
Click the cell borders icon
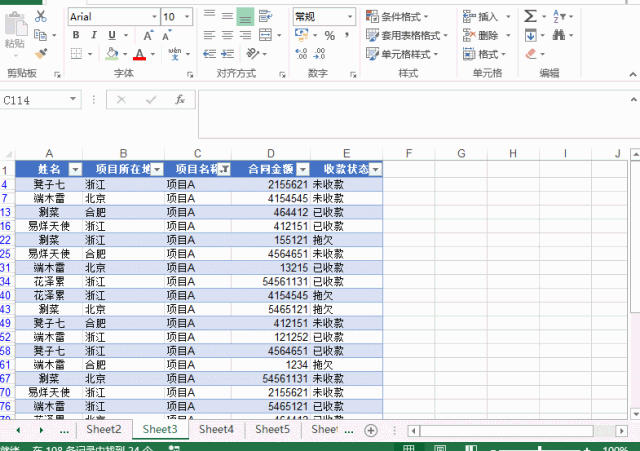tap(76, 53)
